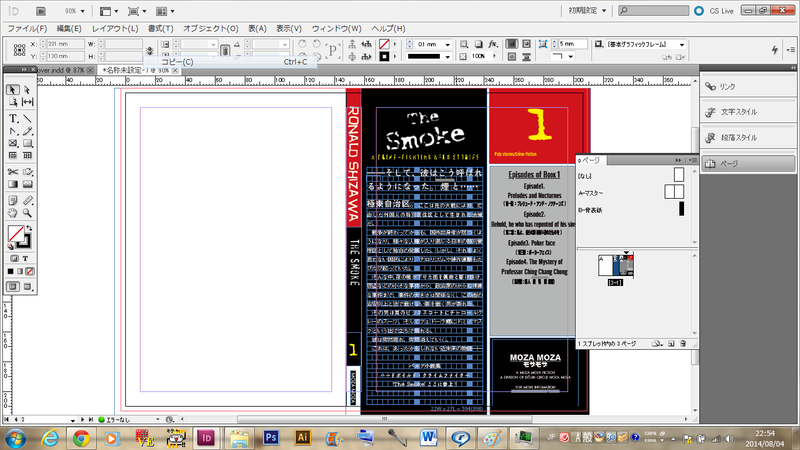800x450 pixels.
Task: Toggle formatting affects text button
Action: click(26, 259)
